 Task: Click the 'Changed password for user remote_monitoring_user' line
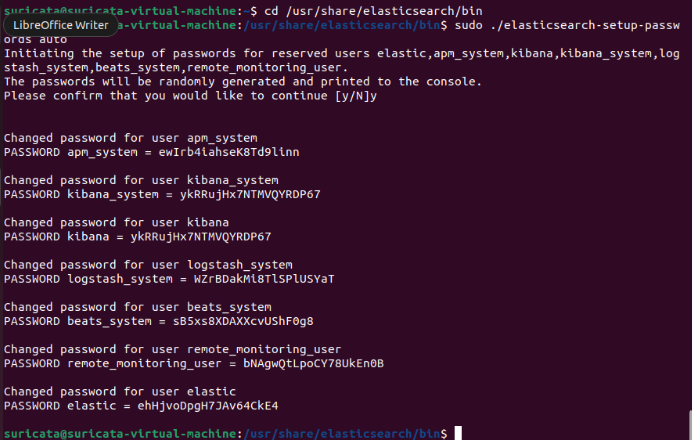(173, 349)
